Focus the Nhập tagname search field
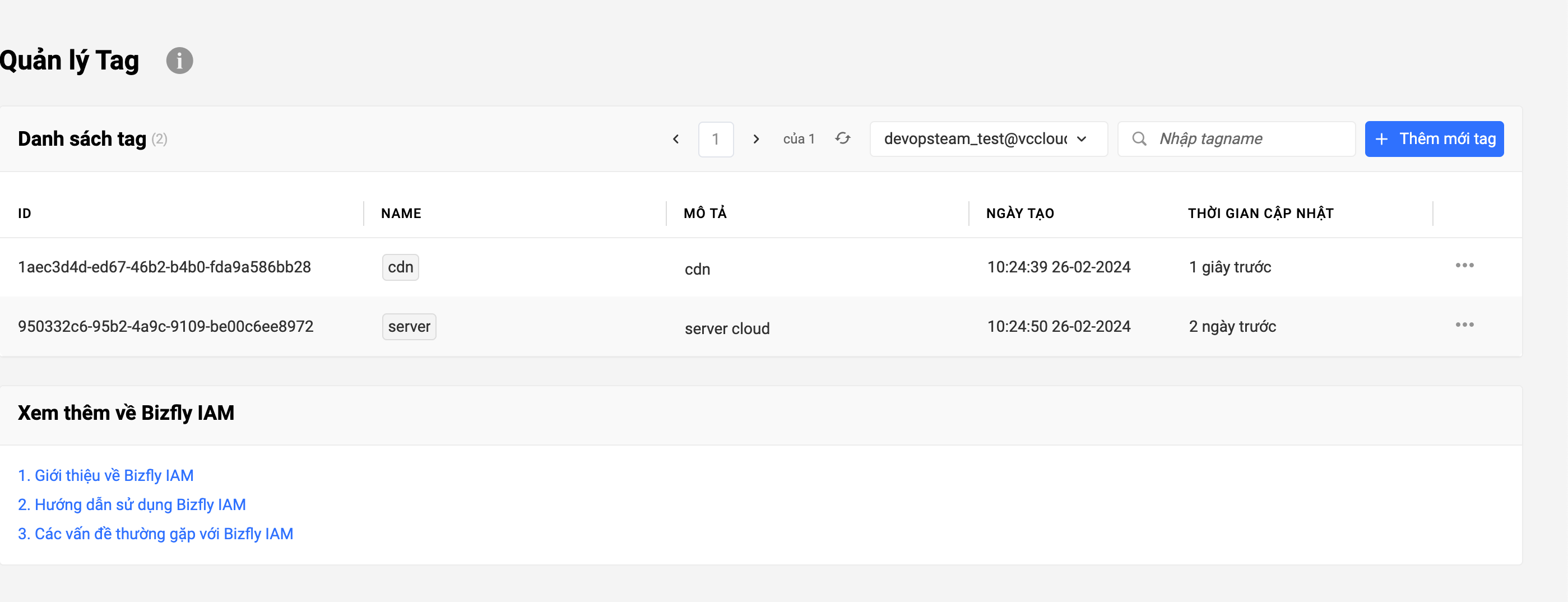The width and height of the screenshot is (1568, 602). (1248, 140)
